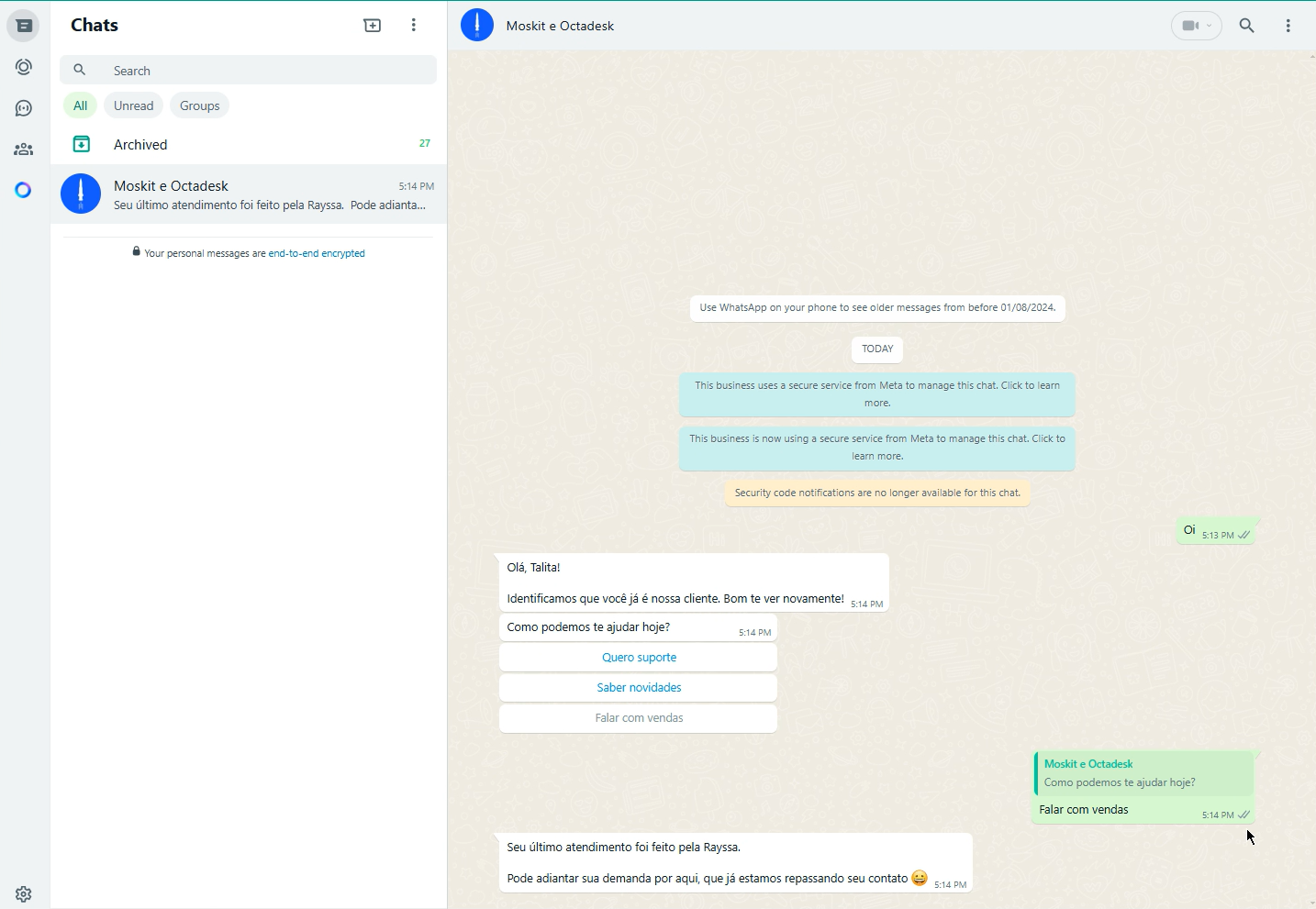The height and width of the screenshot is (909, 1316).
Task: Click the 'Seu último atendimento' message bubble
Action: (x=736, y=863)
